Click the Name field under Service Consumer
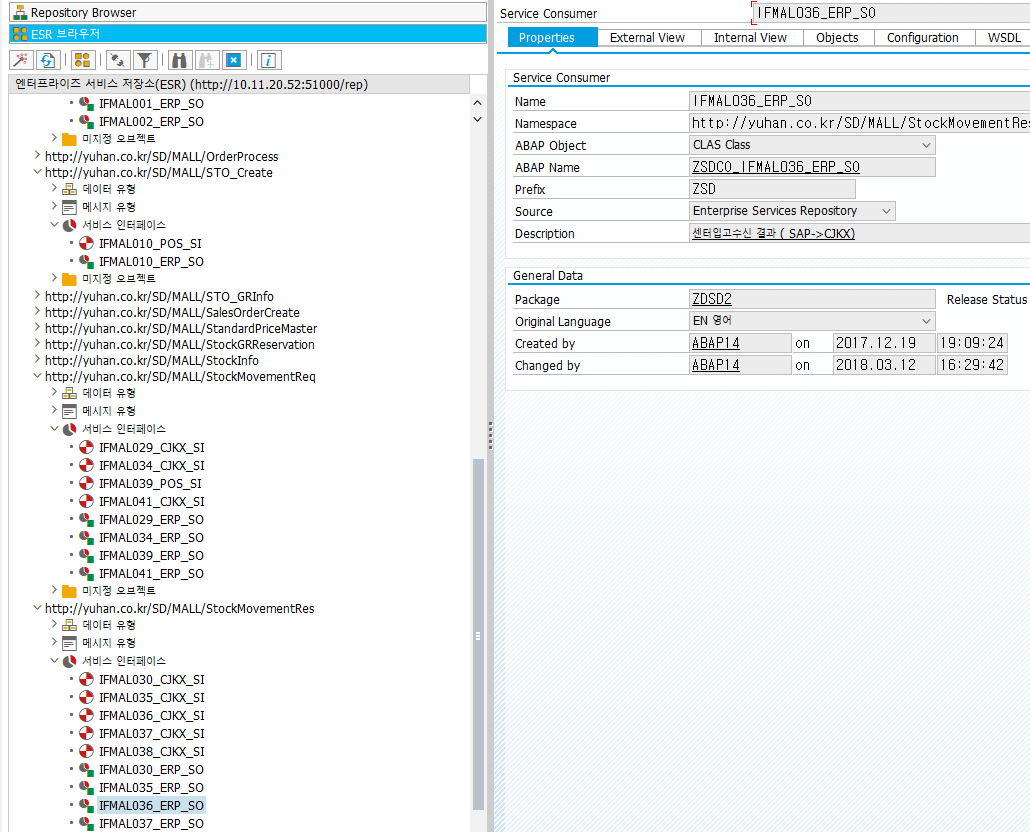Image resolution: width=1030 pixels, height=832 pixels. click(859, 101)
